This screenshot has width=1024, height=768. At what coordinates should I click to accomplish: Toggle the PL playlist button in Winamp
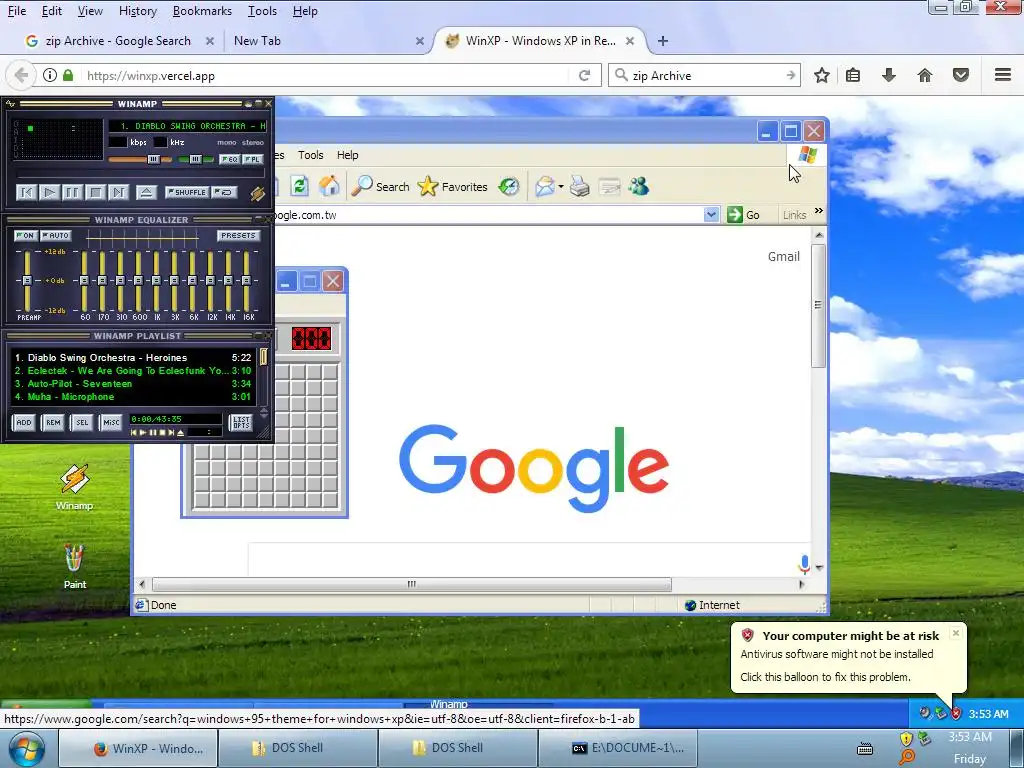[252, 159]
